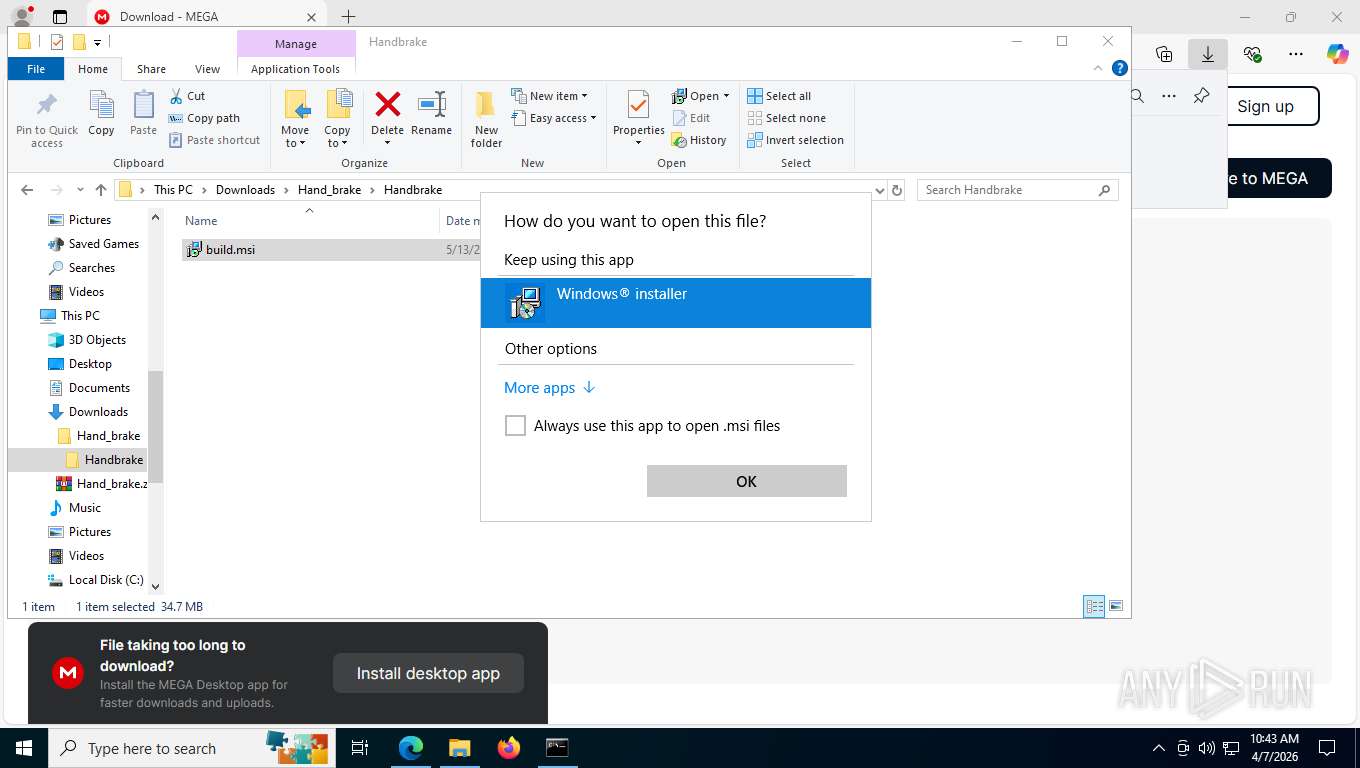Choose Windows installer app option
This screenshot has width=1360, height=768.
pyautogui.click(x=676, y=302)
